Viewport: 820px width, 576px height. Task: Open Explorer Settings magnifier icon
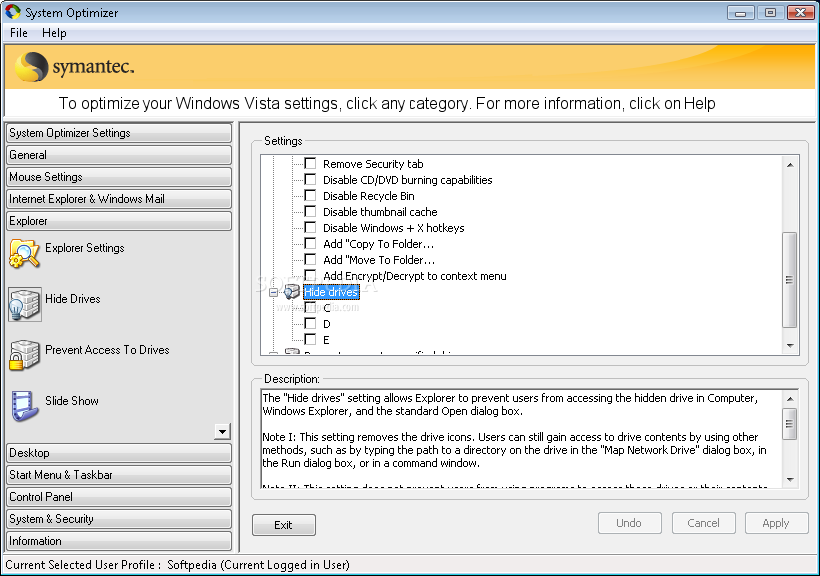[x=24, y=254]
